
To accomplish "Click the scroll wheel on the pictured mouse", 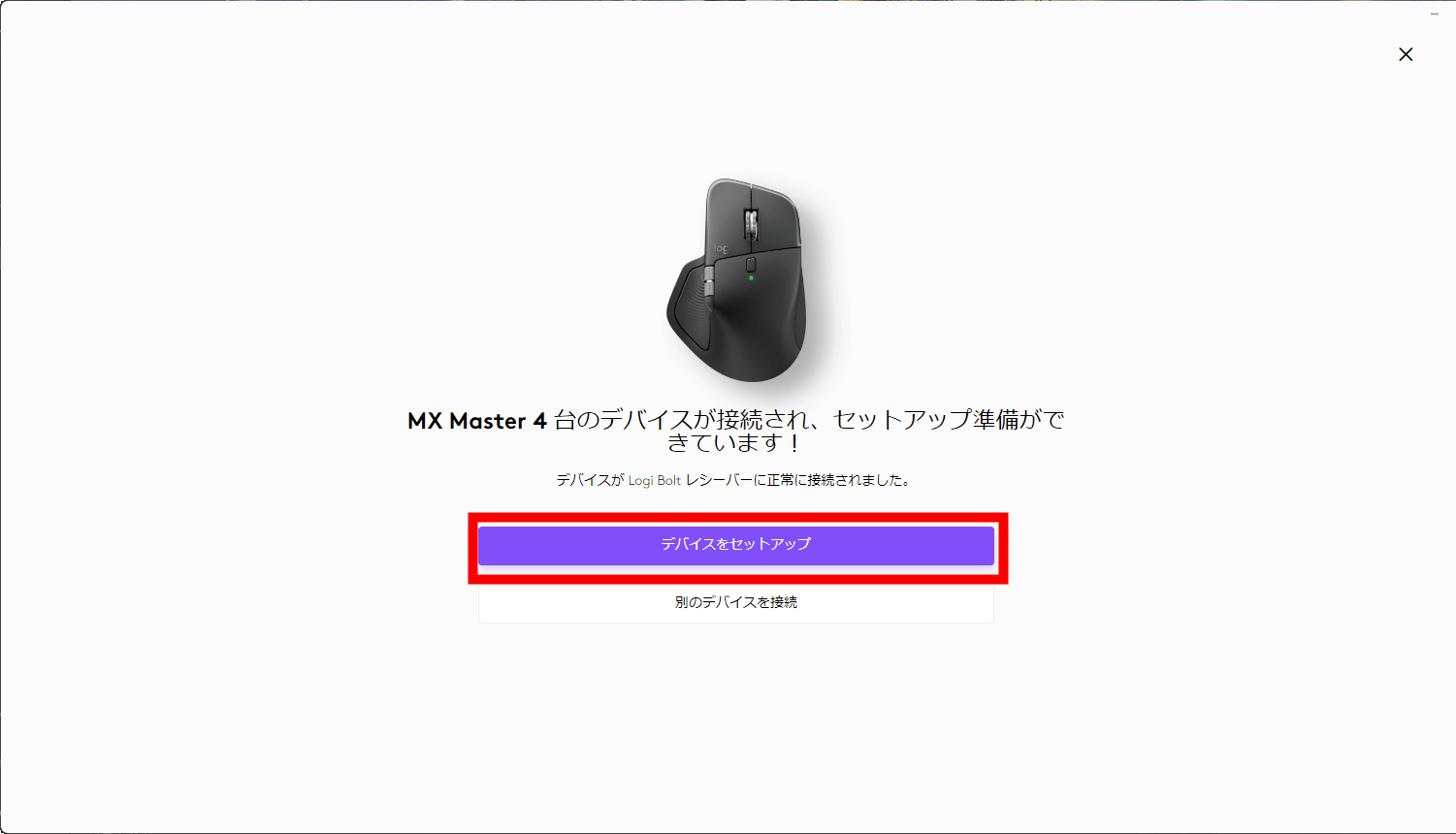I will point(751,223).
